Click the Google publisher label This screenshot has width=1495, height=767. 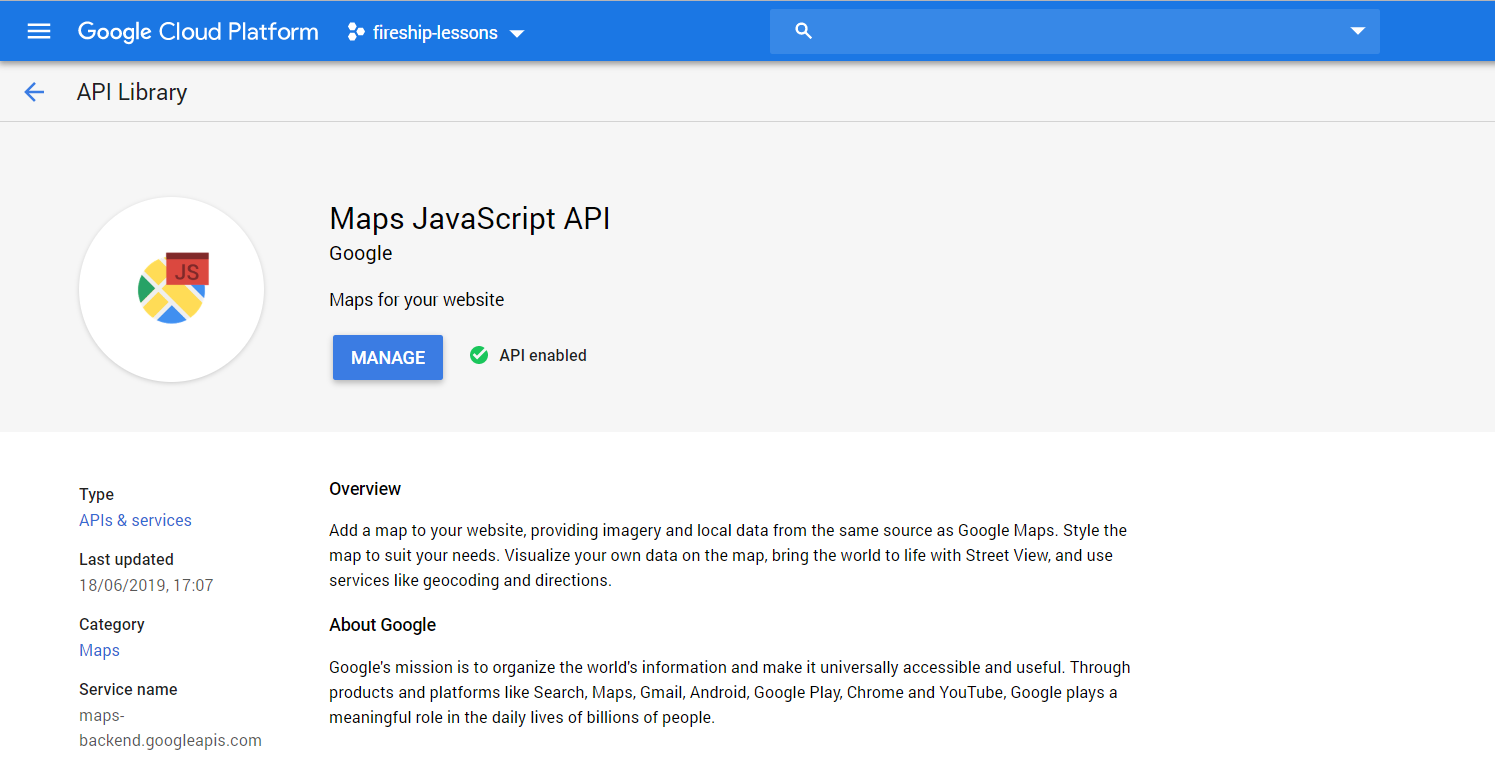[x=360, y=253]
